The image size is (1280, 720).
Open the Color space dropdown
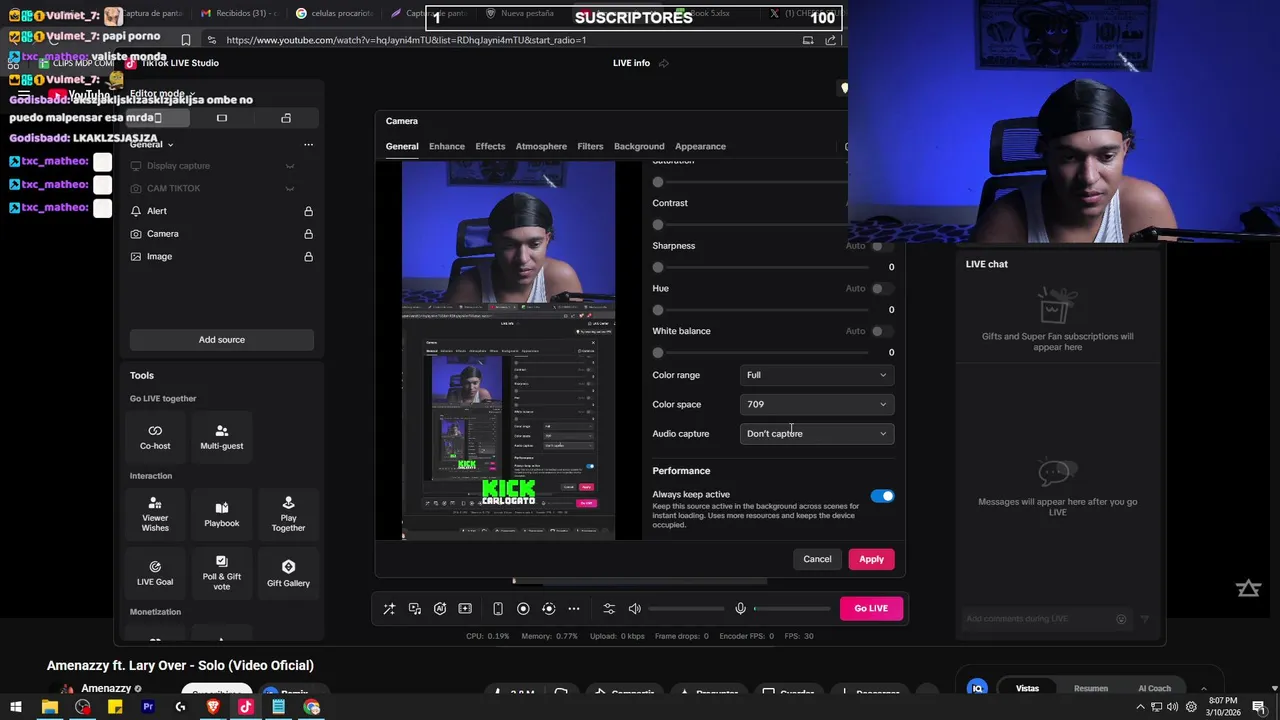pos(816,404)
